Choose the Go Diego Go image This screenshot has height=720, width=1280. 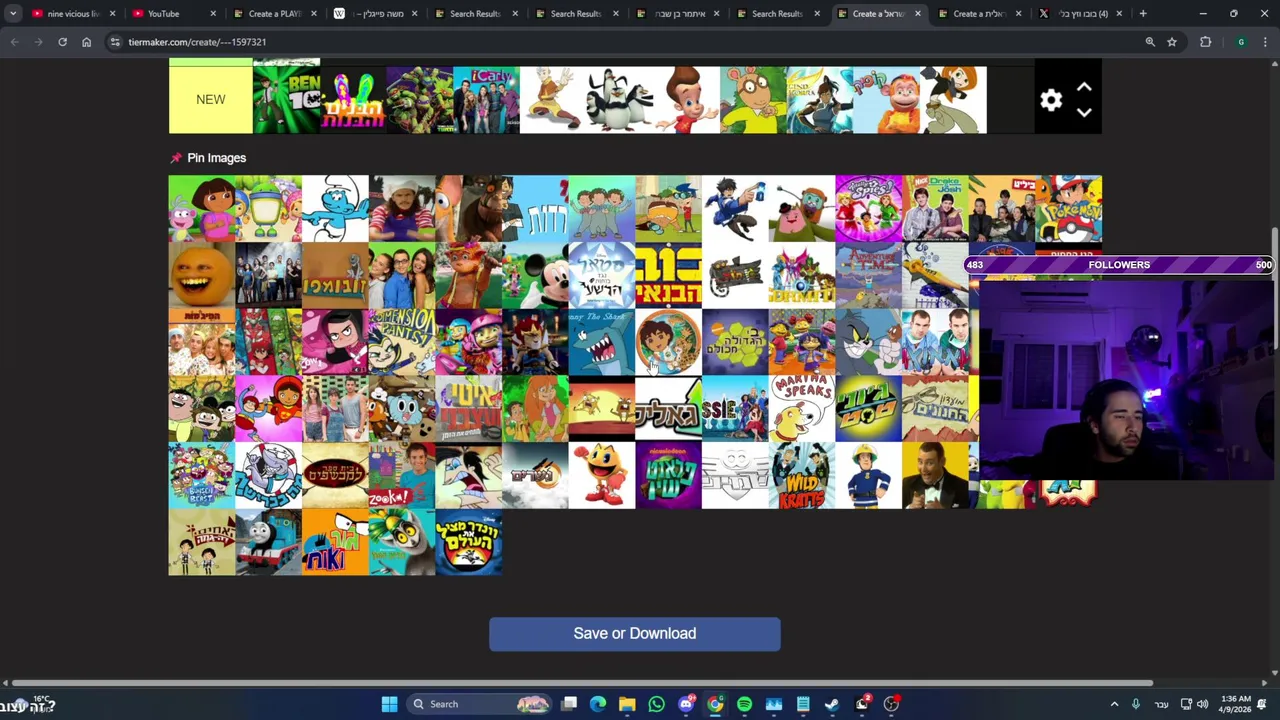(668, 342)
